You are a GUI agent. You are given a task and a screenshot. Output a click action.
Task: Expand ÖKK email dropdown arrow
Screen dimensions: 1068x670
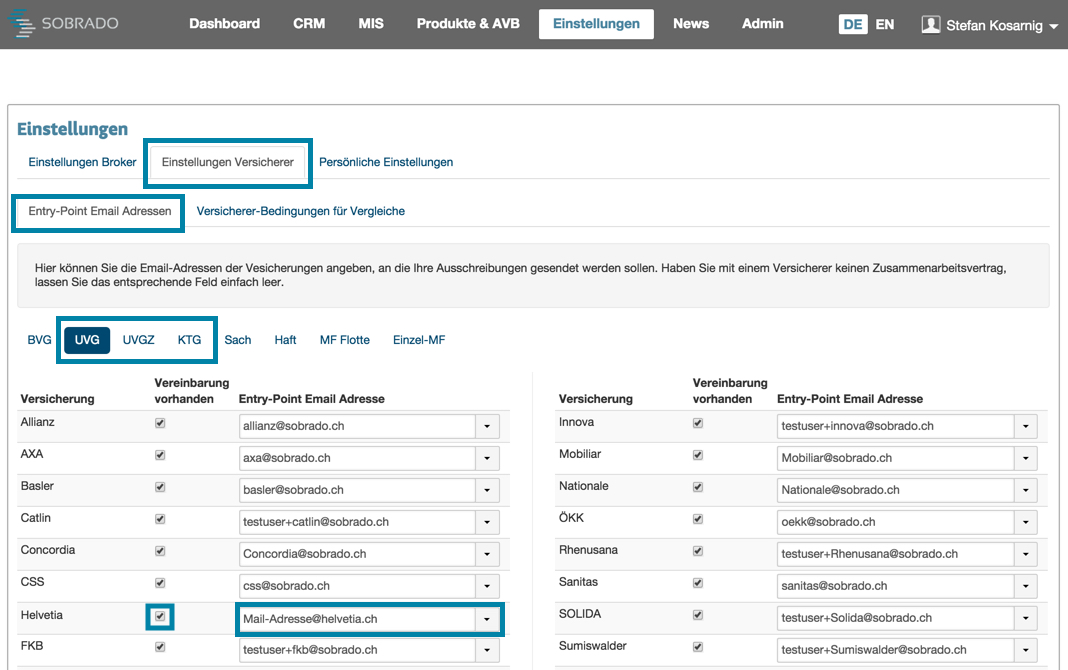tap(1025, 522)
